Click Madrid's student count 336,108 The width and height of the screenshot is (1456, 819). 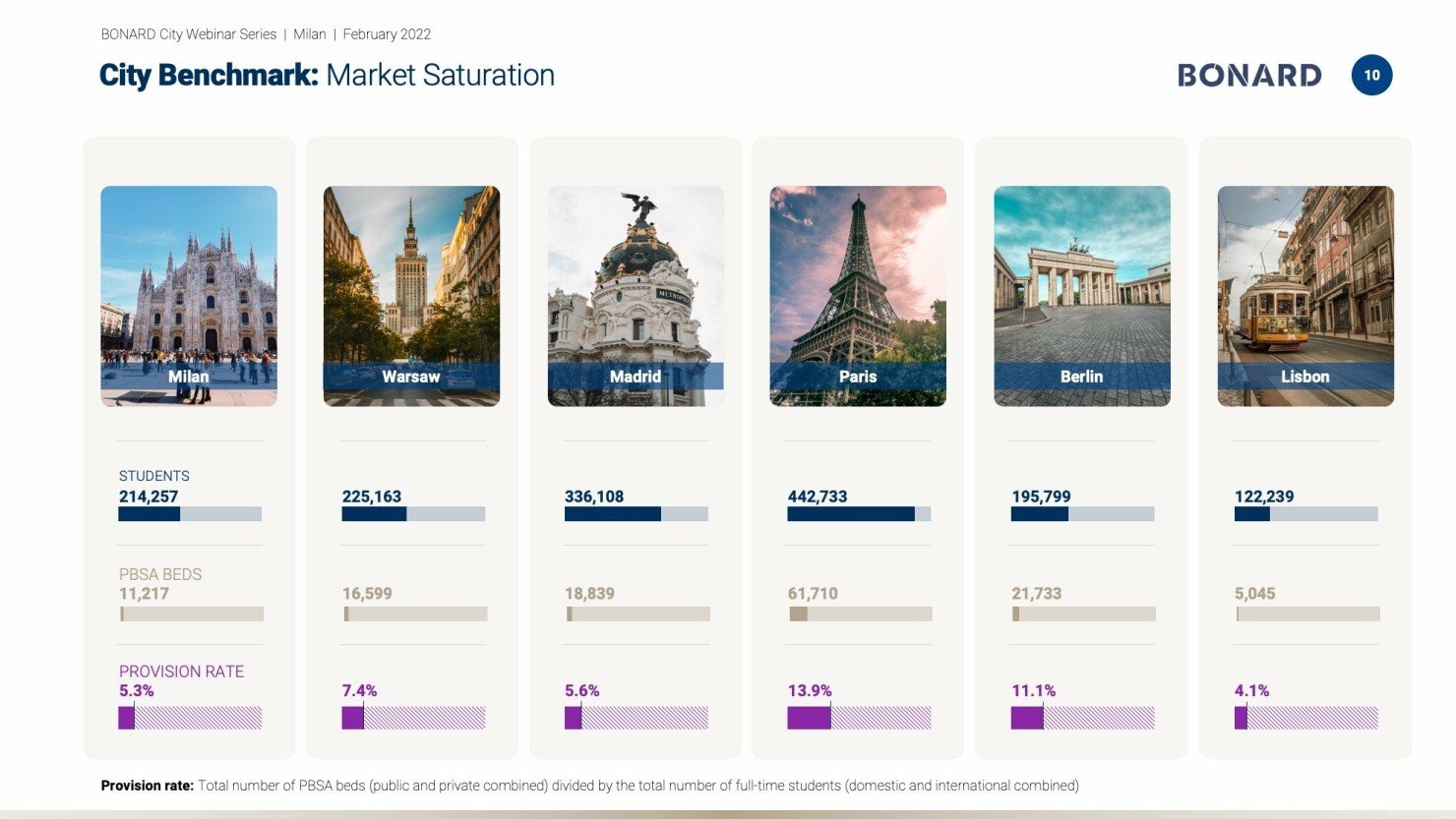click(594, 497)
